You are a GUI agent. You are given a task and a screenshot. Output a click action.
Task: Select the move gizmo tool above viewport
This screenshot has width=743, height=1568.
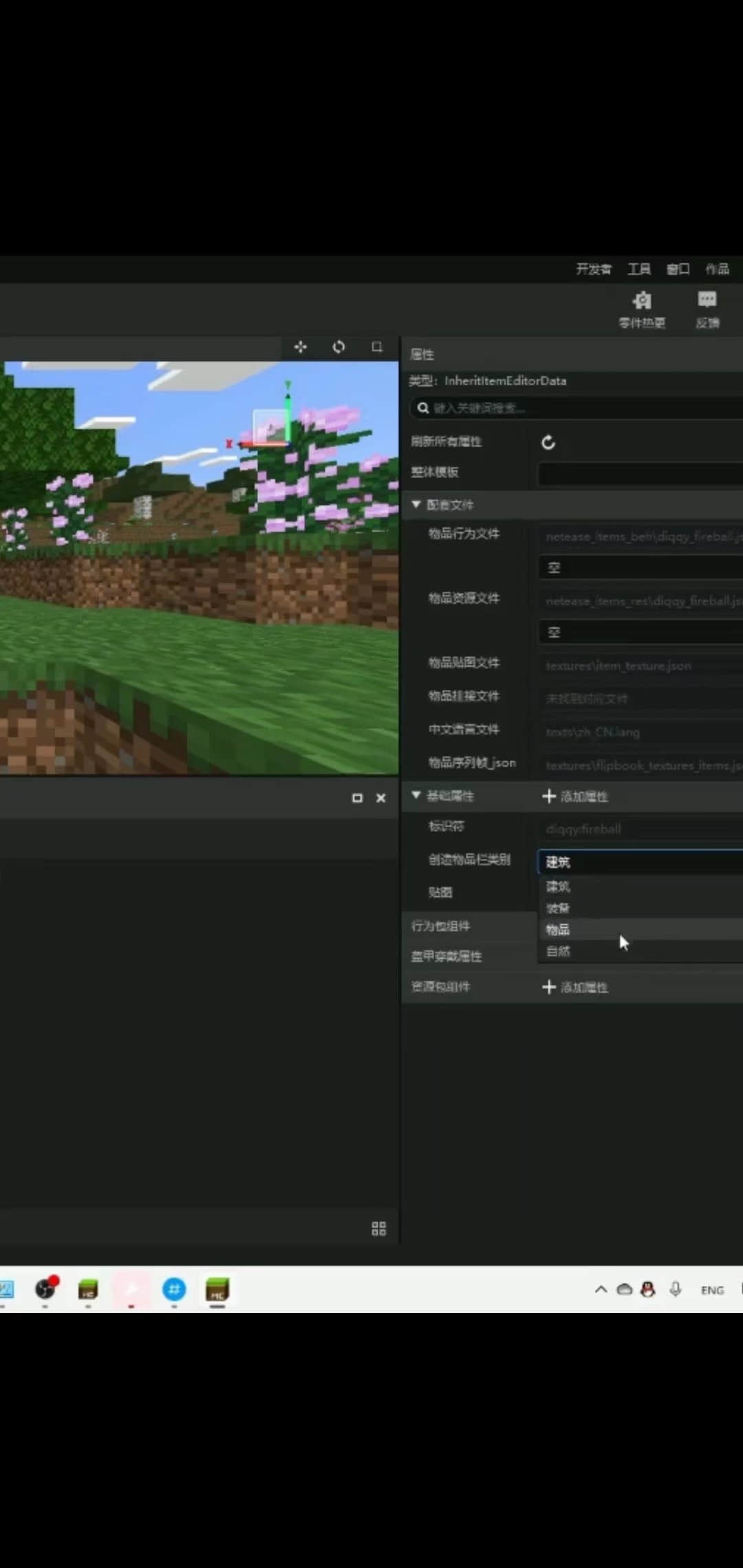click(x=301, y=347)
